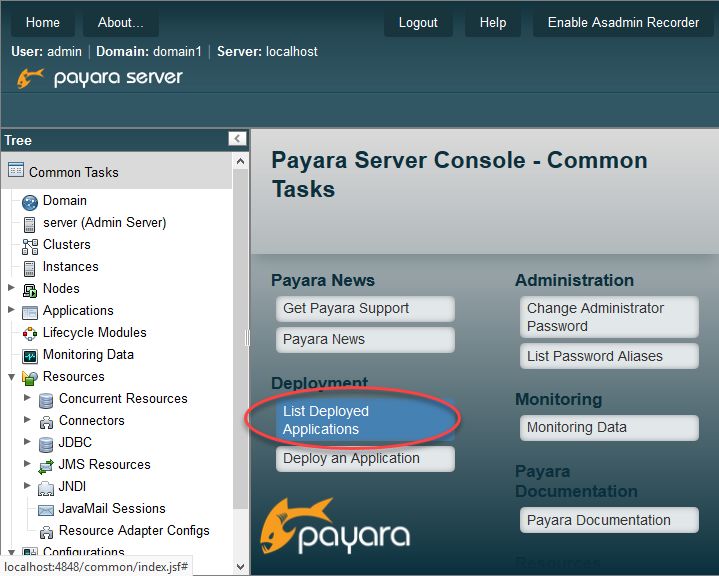Screen dimensions: 719x576
Task: Open the About... menu item
Action: click(x=121, y=22)
